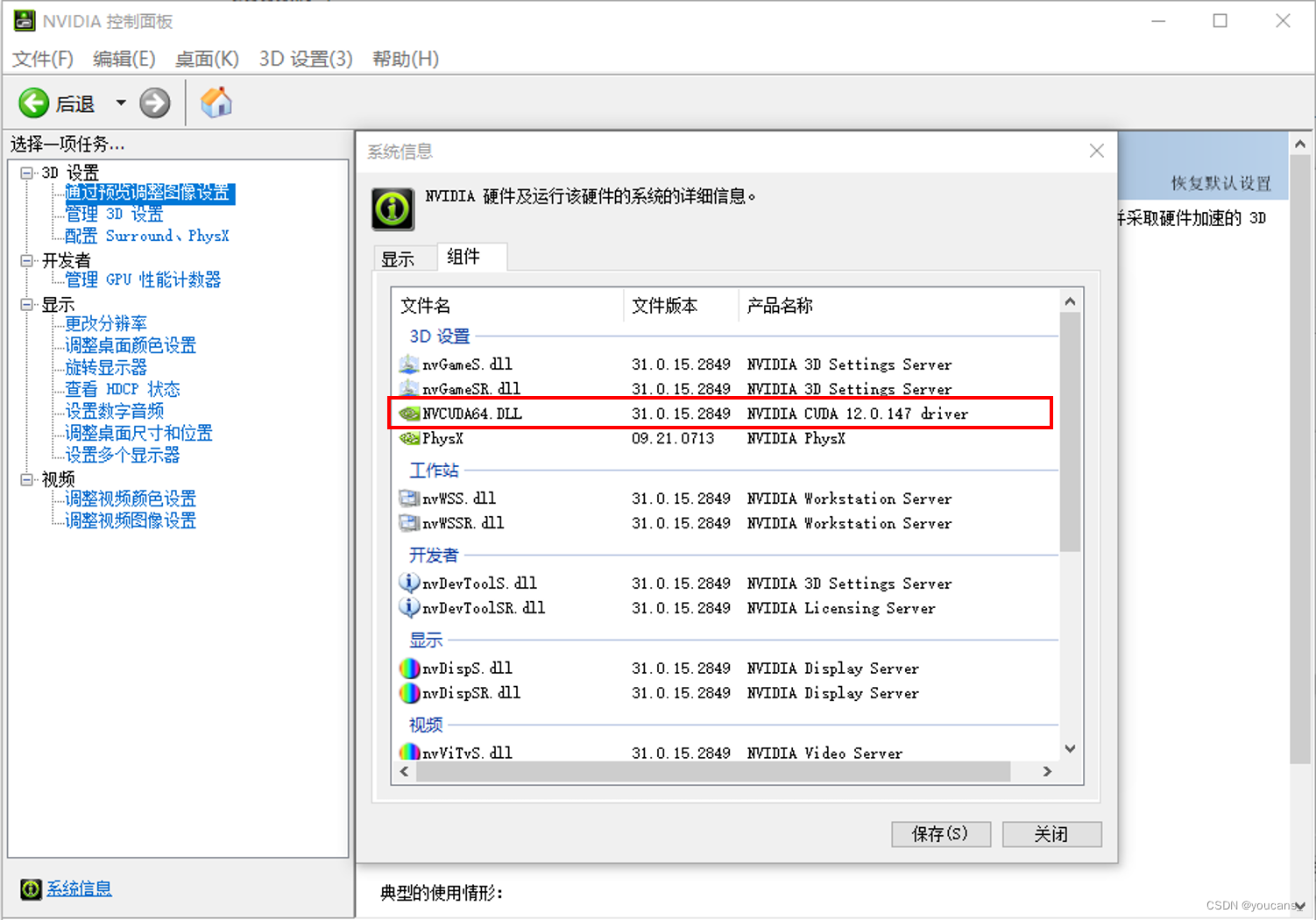The width and height of the screenshot is (1316, 920).
Task: Collapse the 视频 tree node
Action: point(26,479)
